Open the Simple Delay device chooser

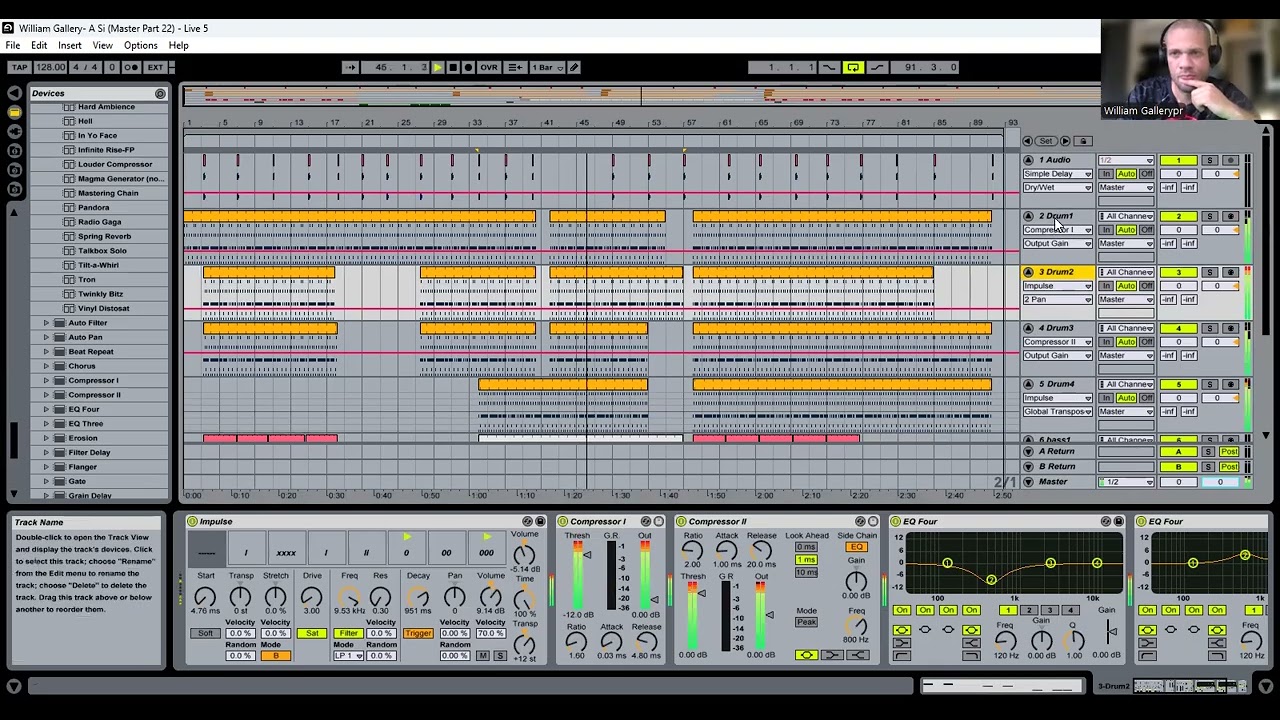(x=1057, y=174)
